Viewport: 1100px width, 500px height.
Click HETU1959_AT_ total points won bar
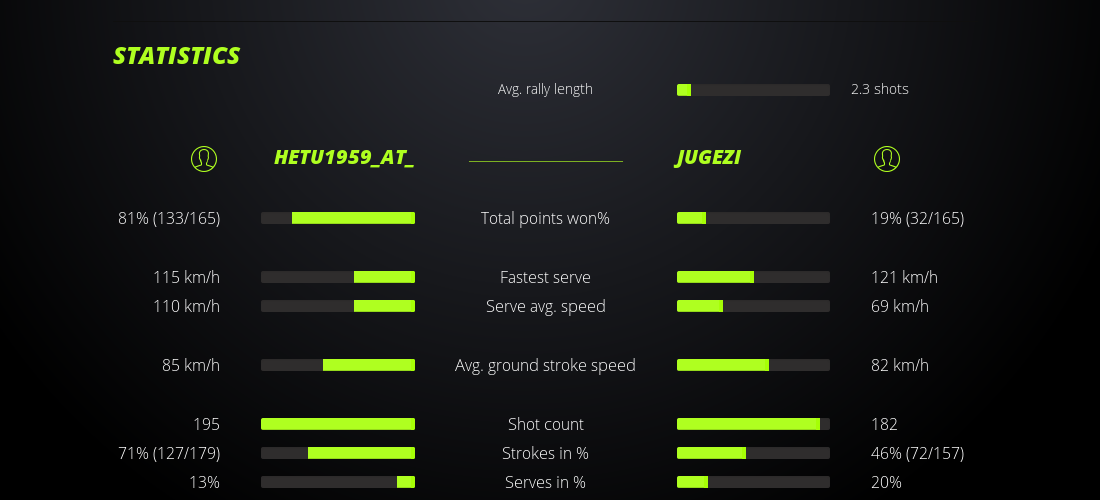[x=338, y=218]
